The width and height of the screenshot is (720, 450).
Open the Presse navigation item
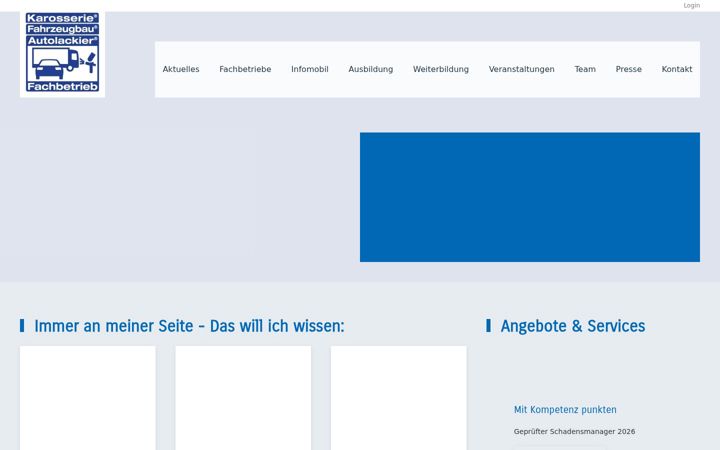[x=629, y=69]
